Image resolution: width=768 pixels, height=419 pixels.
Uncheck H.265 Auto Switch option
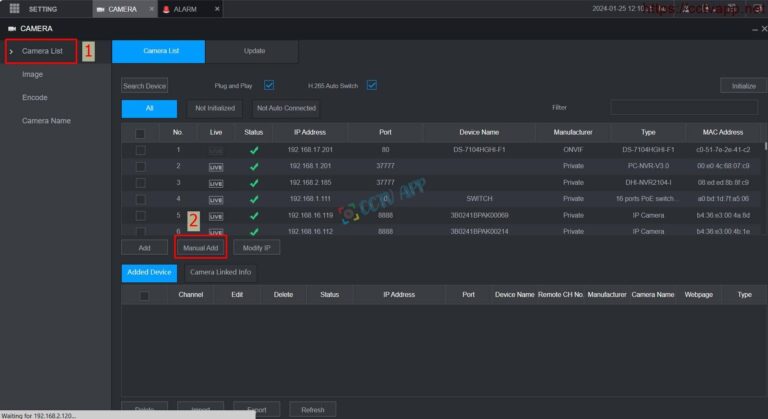point(371,86)
